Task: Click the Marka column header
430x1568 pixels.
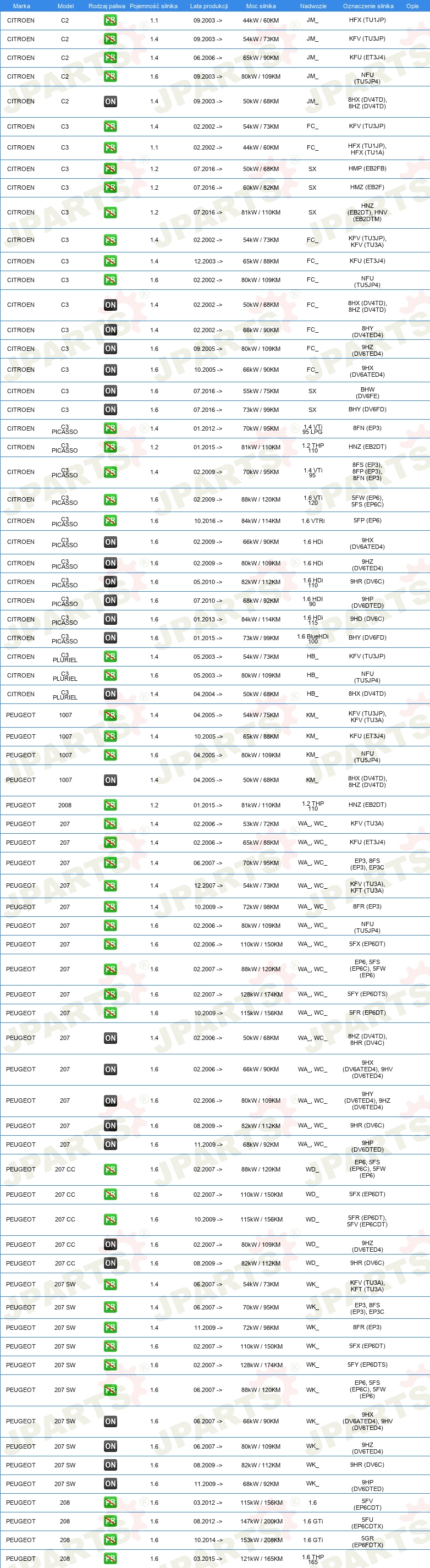Action: 21,6
